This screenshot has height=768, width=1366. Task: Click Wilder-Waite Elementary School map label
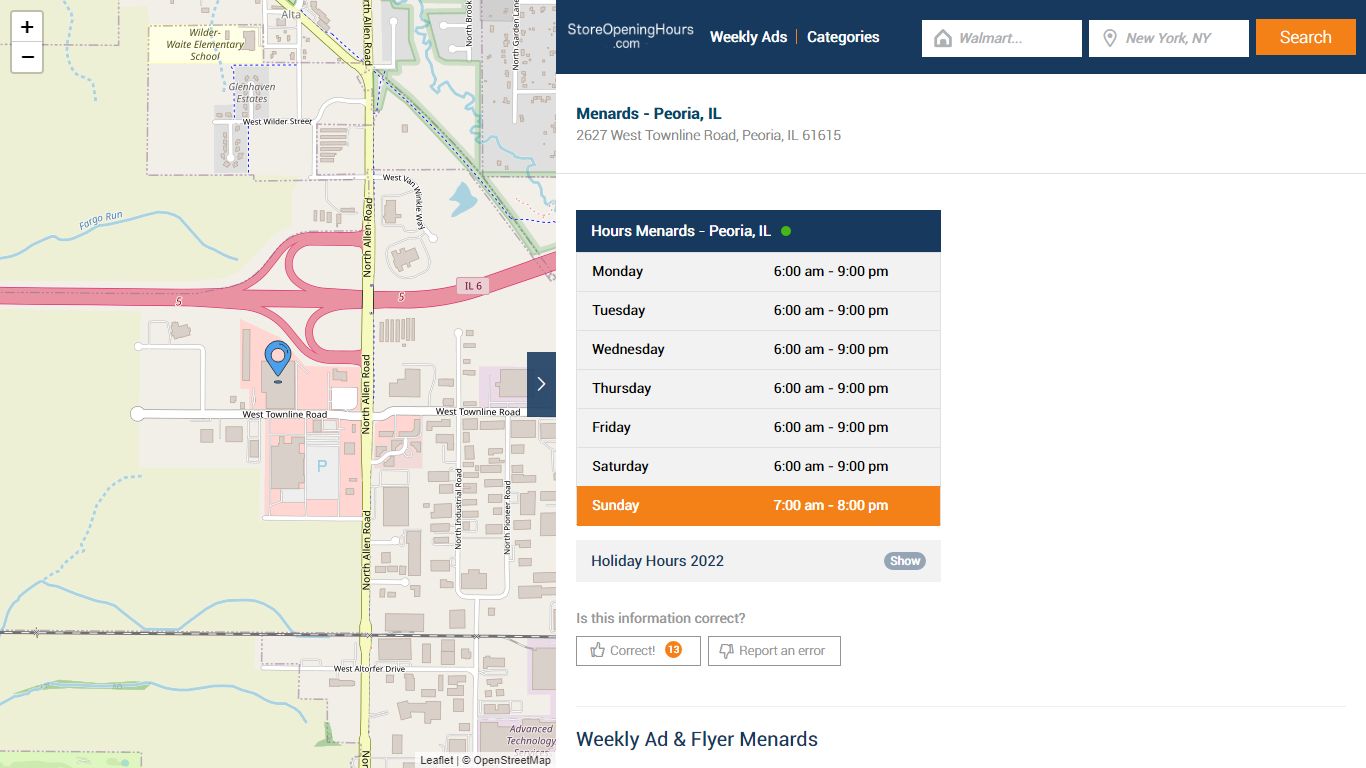[205, 44]
